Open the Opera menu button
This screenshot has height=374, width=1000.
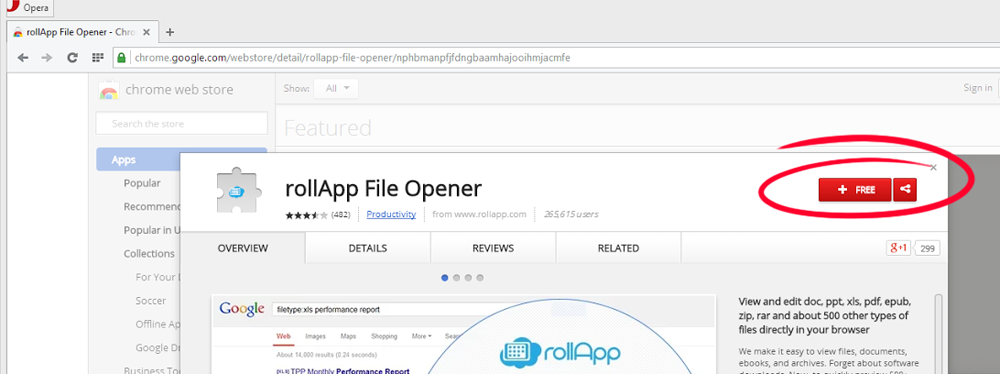click(27, 8)
